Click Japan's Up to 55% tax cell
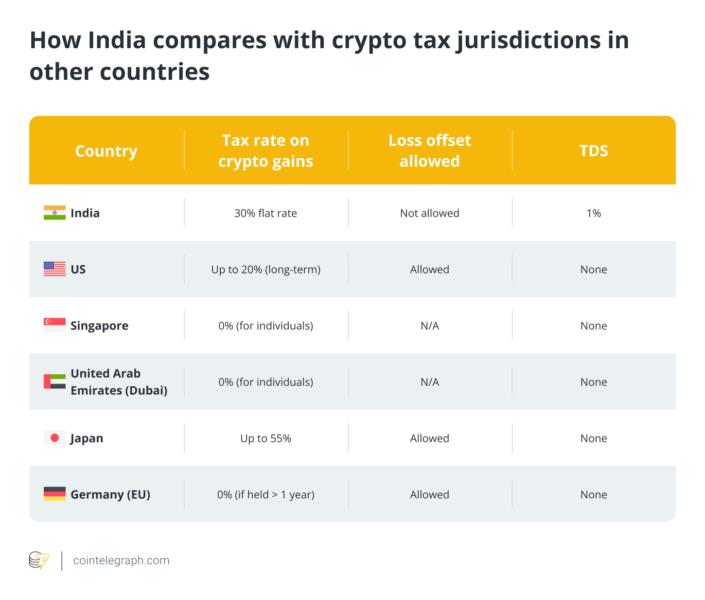705x600 pixels. tap(266, 438)
